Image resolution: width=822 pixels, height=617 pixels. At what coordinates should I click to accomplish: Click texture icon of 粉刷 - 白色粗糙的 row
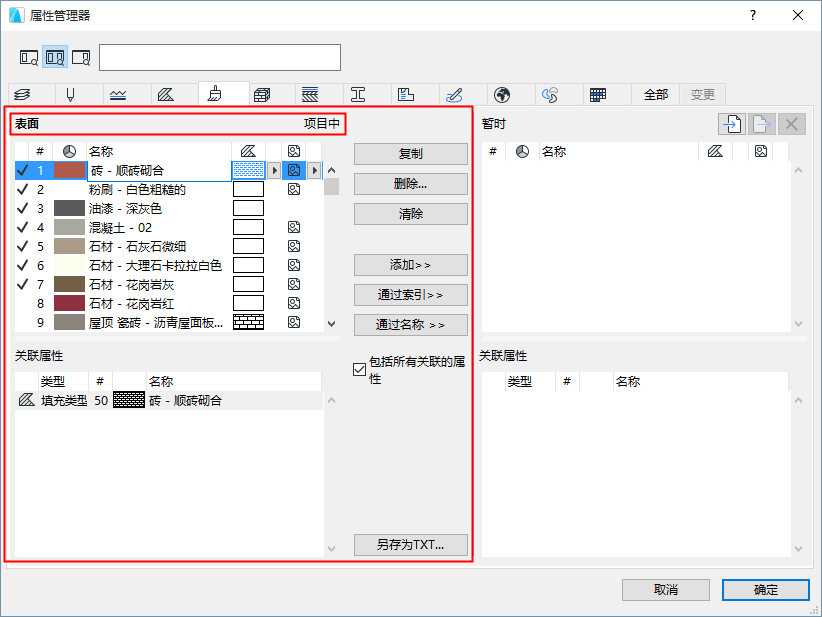click(x=294, y=189)
